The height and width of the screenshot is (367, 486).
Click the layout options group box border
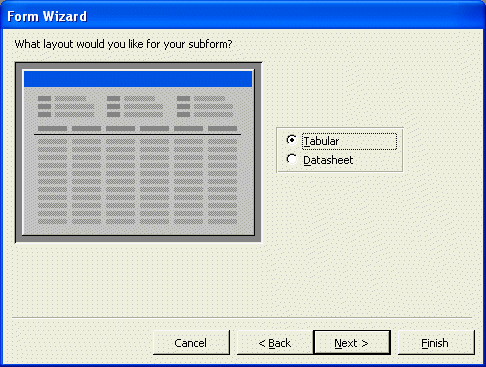coord(340,128)
